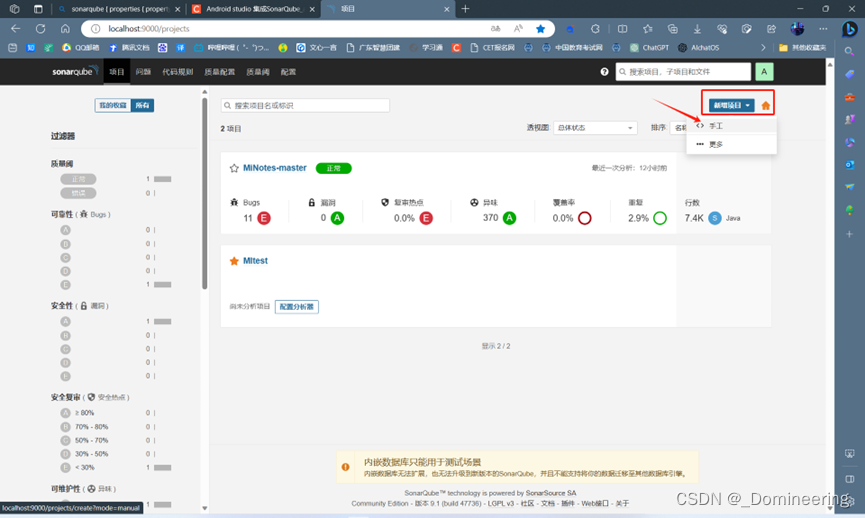Screen dimensions: 865x518
Task: Open the browser downloads icon
Action: point(697,29)
